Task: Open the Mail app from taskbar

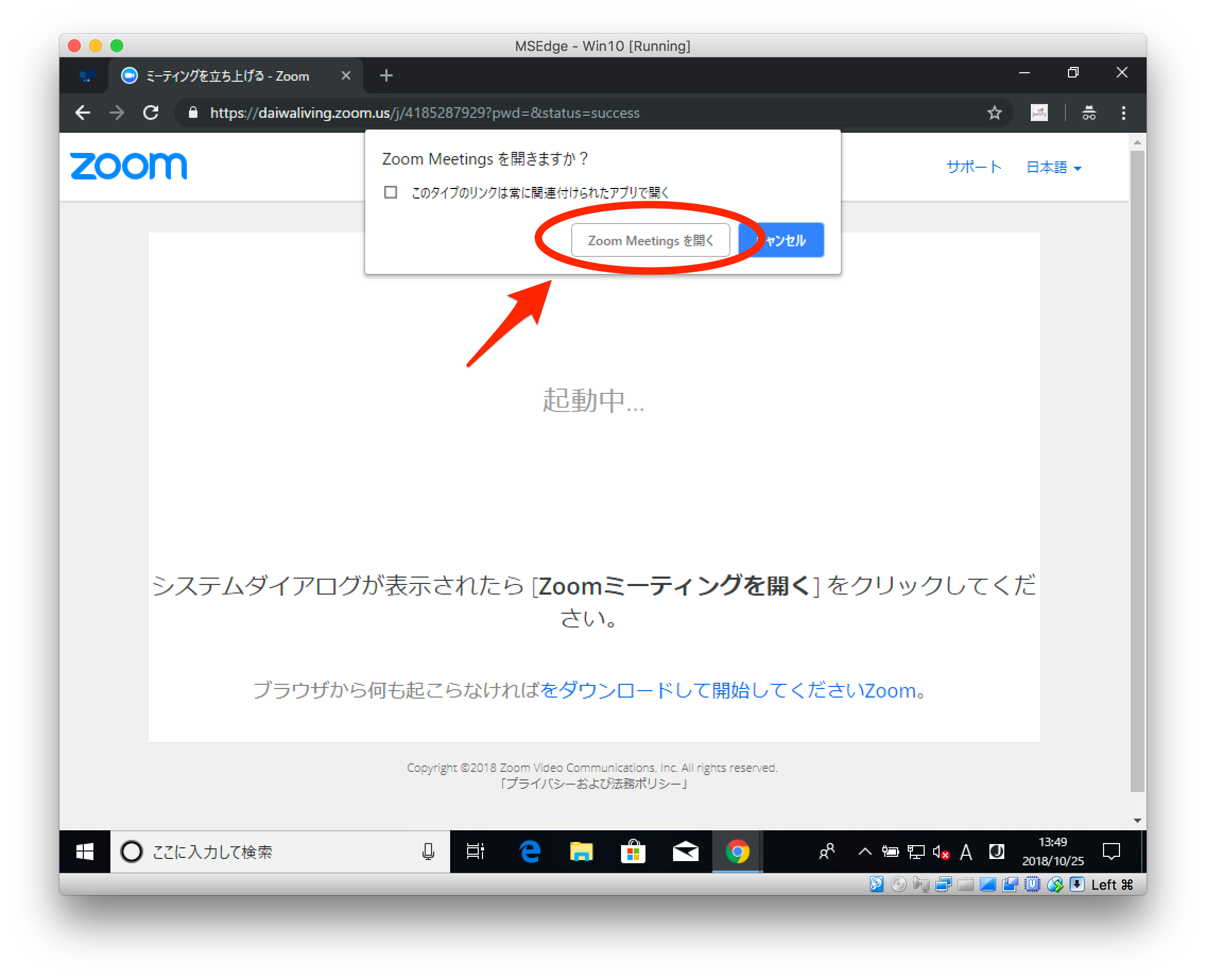Action: pyautogui.click(x=685, y=852)
